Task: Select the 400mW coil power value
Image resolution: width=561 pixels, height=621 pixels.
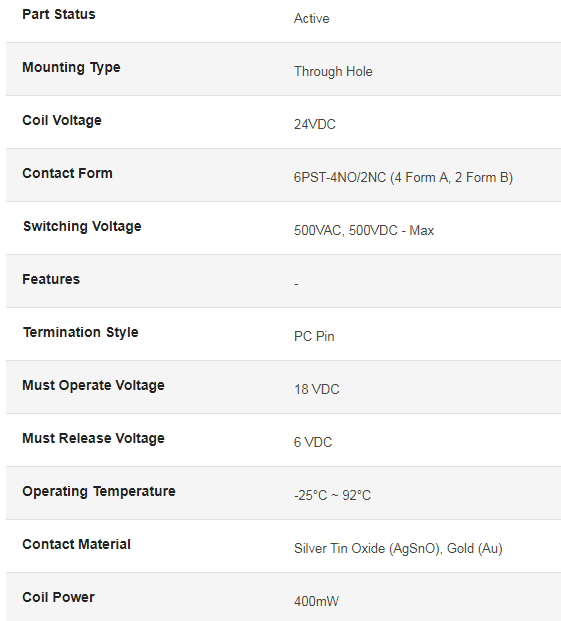Action: pyautogui.click(x=316, y=602)
